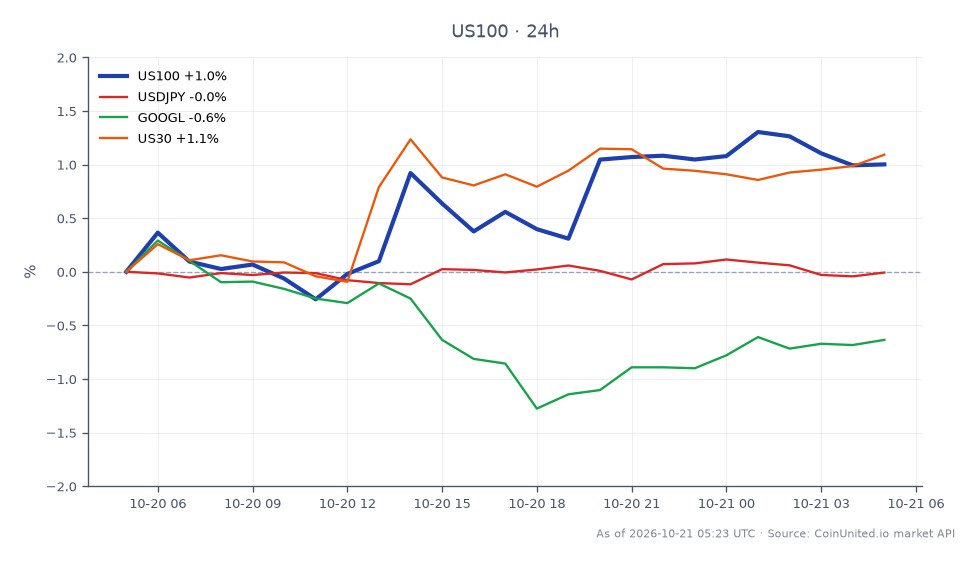979x564 pixels.
Task: Click the US30 orange legend line swatch
Action: tap(114, 139)
